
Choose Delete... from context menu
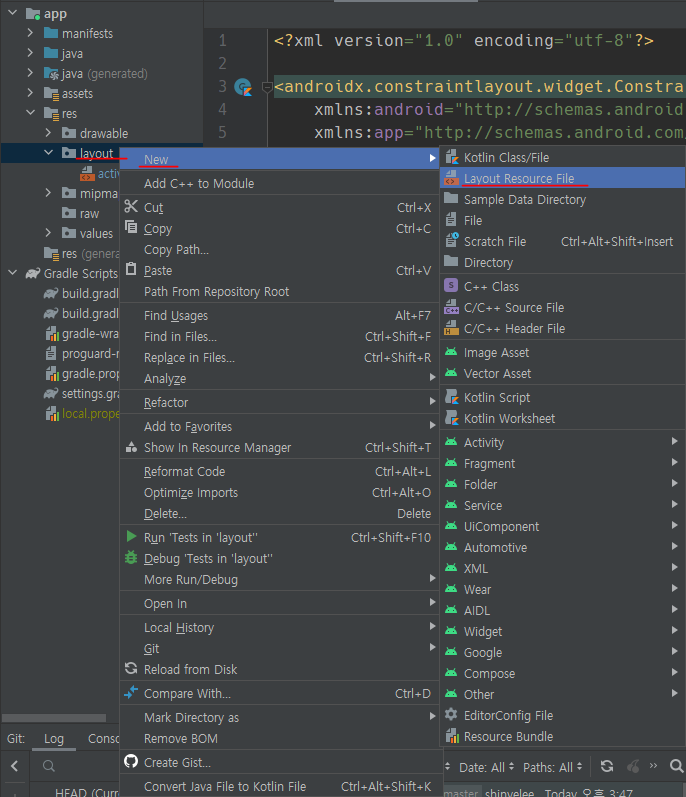click(279, 513)
